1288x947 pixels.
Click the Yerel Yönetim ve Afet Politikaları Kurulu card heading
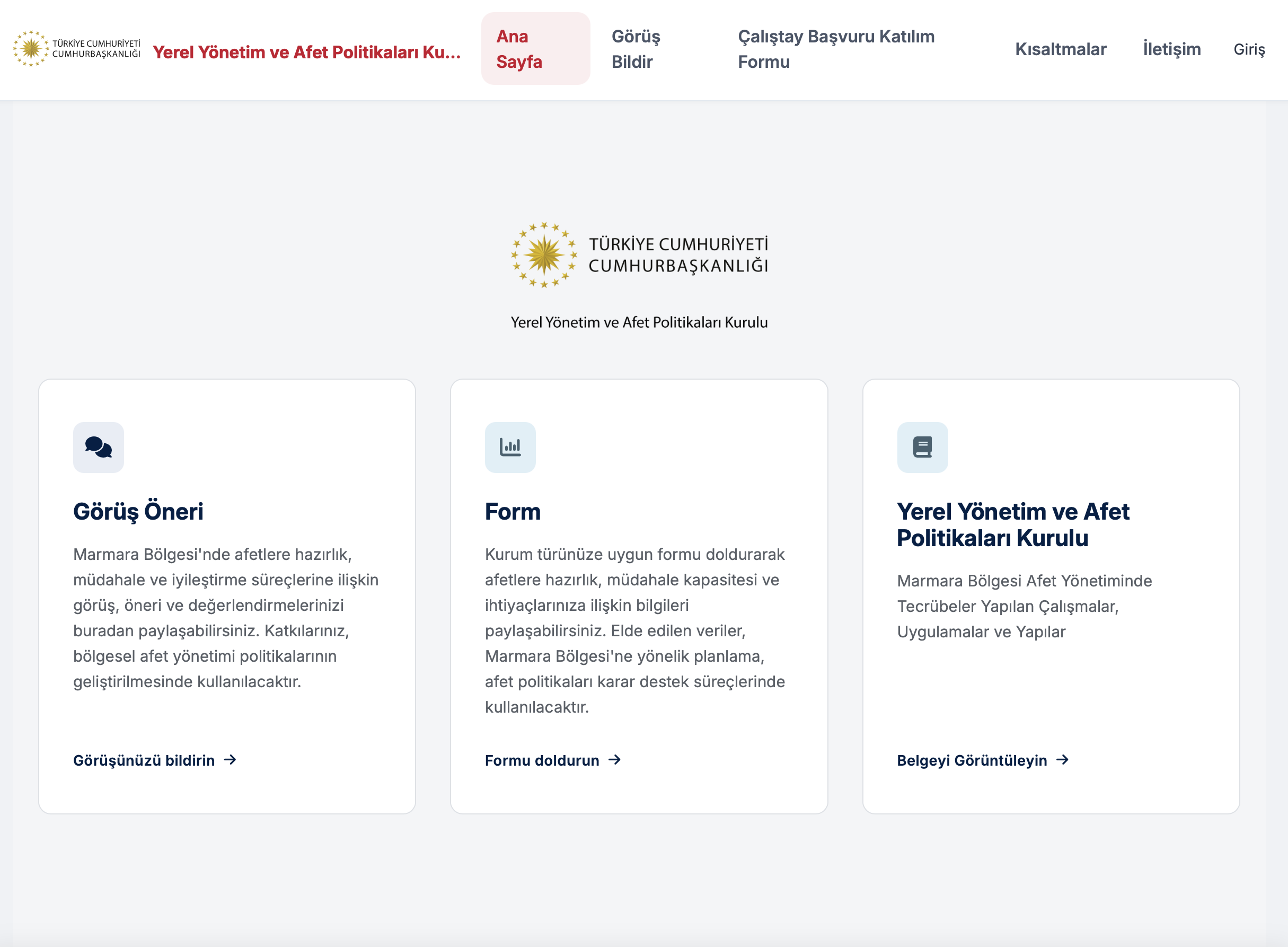coord(1013,524)
